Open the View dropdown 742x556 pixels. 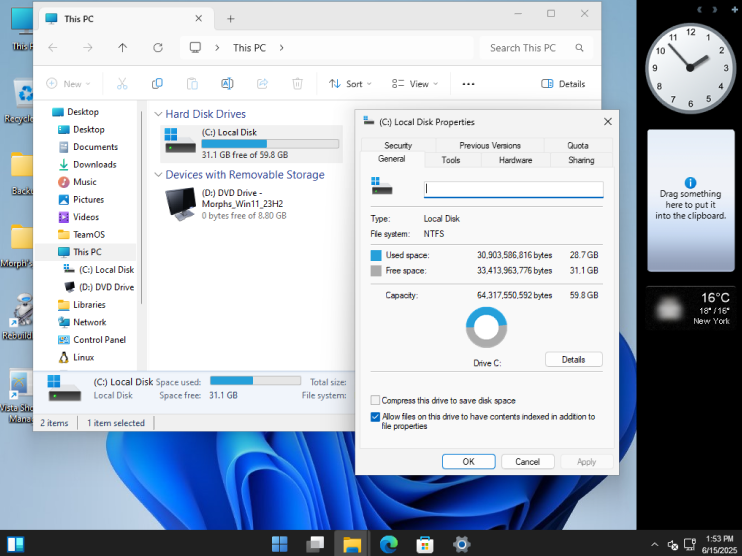coord(415,84)
